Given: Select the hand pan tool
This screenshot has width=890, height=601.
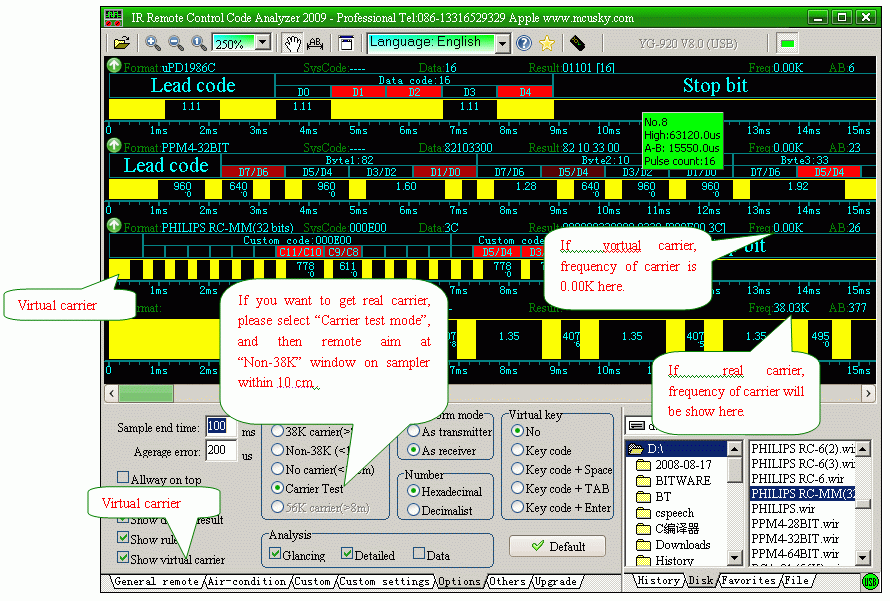Looking at the screenshot, I should click(x=292, y=43).
